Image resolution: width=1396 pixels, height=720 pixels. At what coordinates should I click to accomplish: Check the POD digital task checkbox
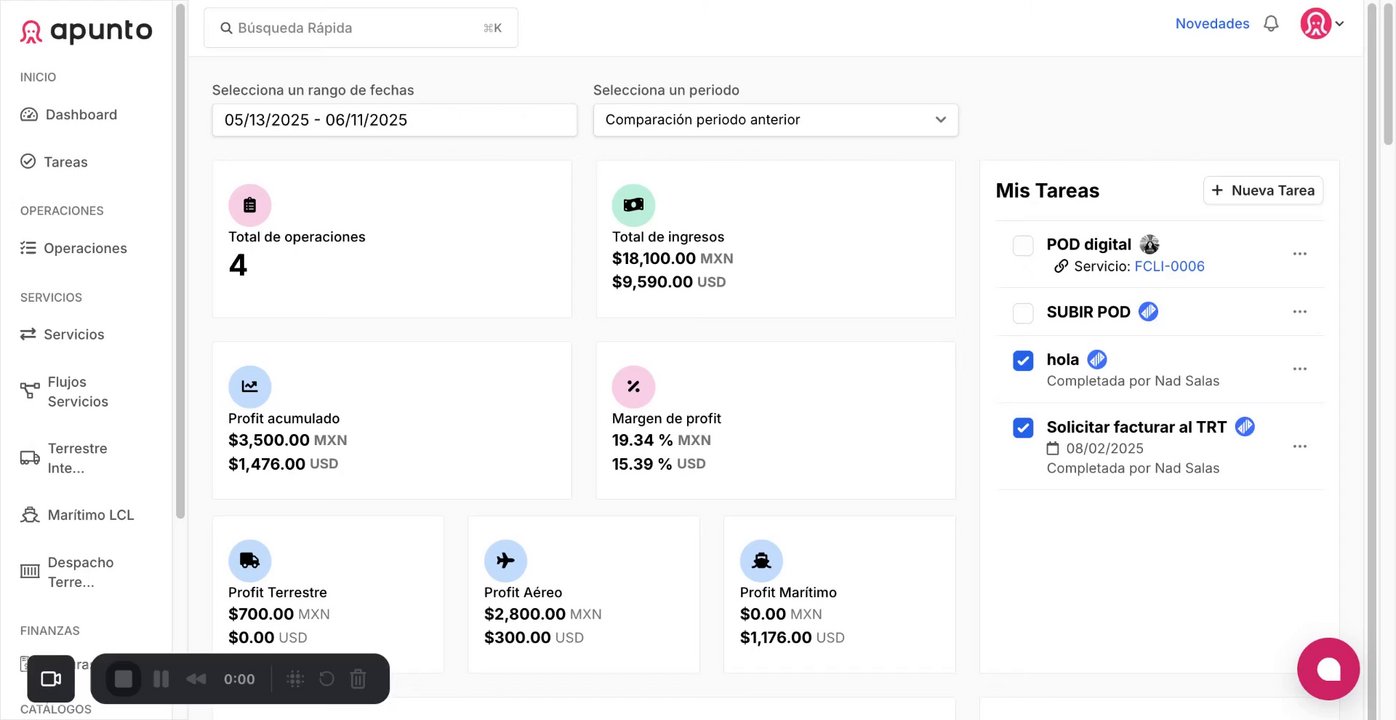(x=1023, y=246)
